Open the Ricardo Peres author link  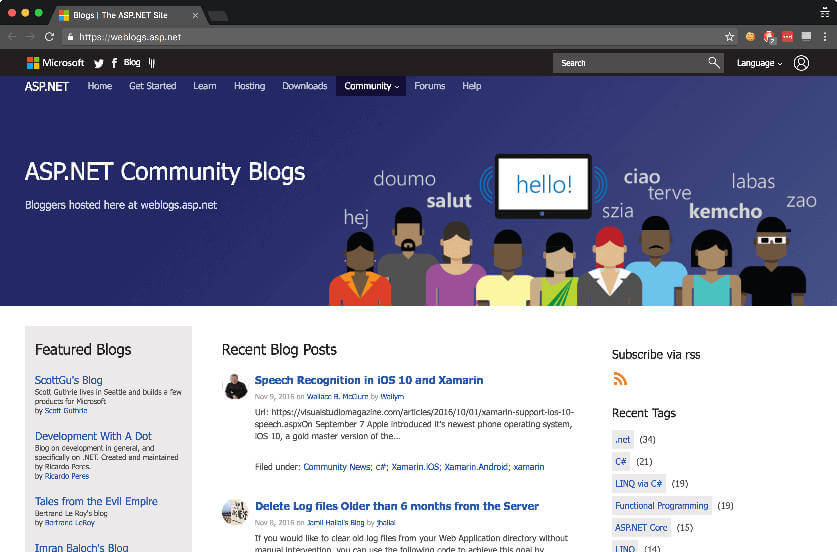[x=67, y=476]
